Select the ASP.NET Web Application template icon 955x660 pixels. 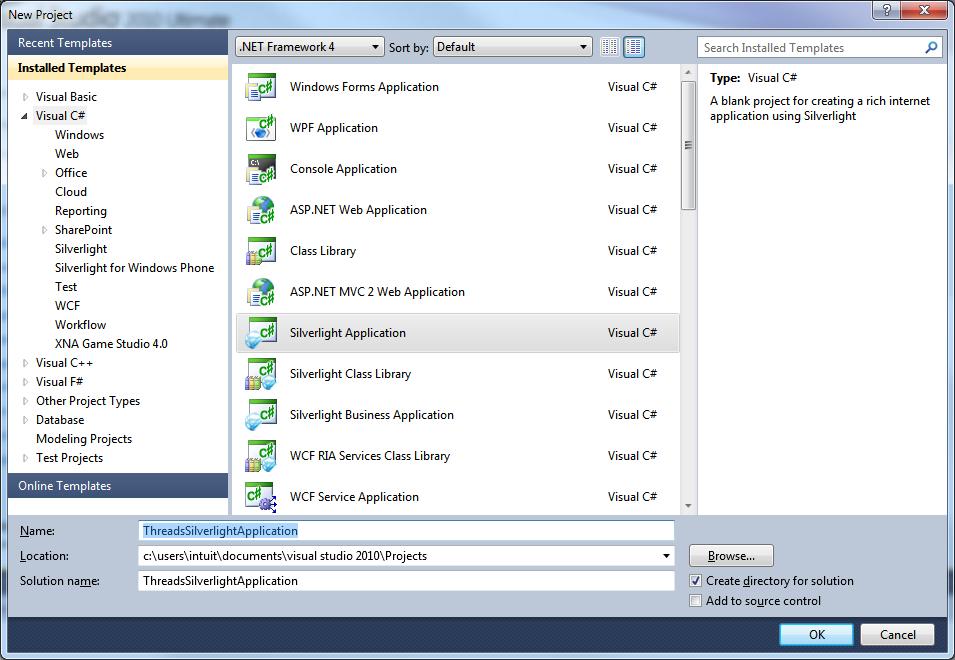(261, 210)
